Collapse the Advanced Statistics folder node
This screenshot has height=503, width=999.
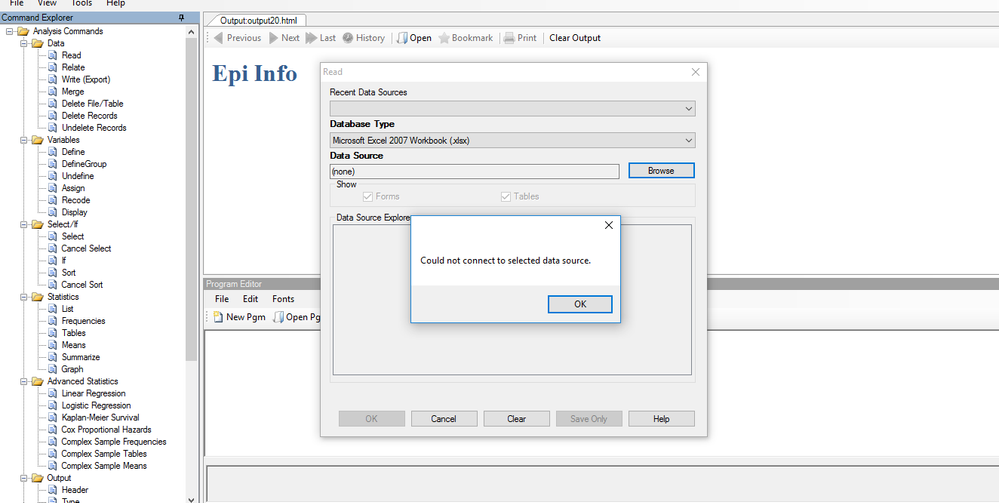24,381
